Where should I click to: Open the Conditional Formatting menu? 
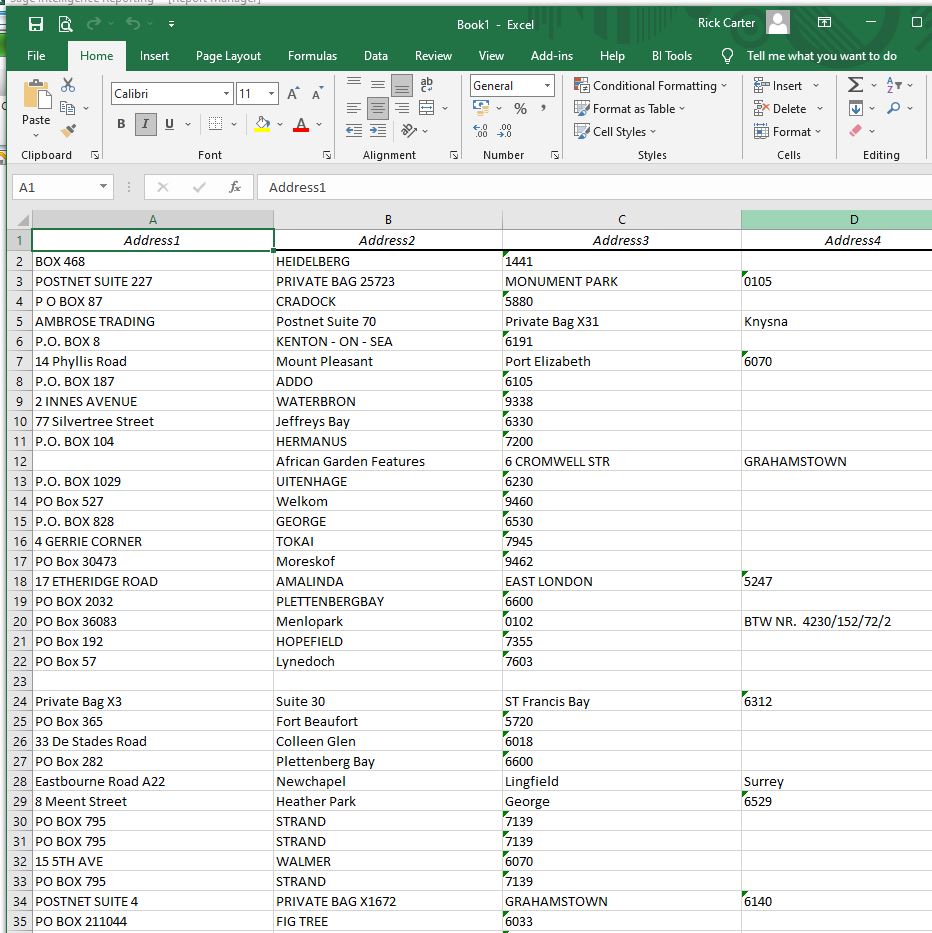(651, 86)
